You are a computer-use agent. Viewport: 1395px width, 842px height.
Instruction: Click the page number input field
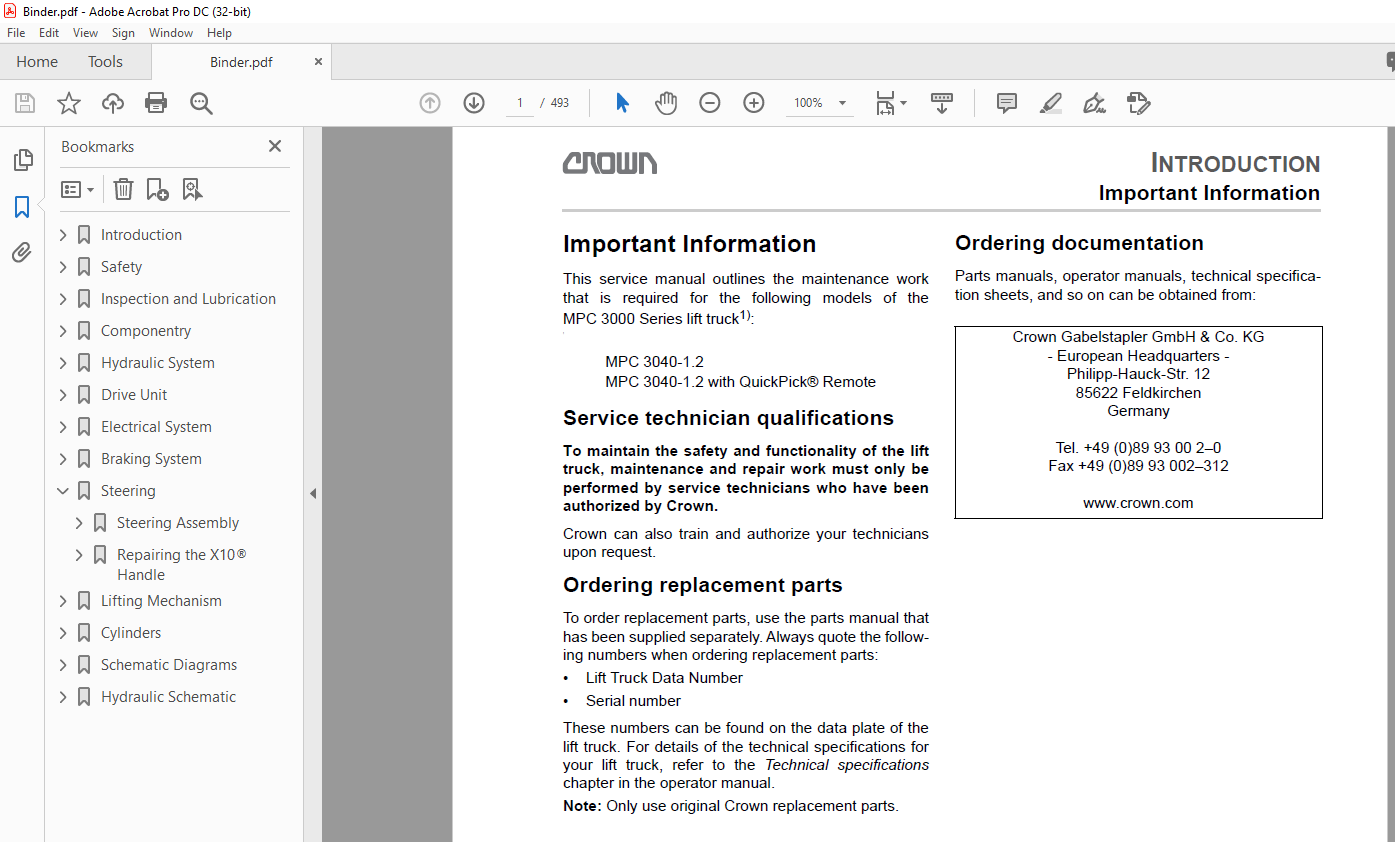coord(520,103)
